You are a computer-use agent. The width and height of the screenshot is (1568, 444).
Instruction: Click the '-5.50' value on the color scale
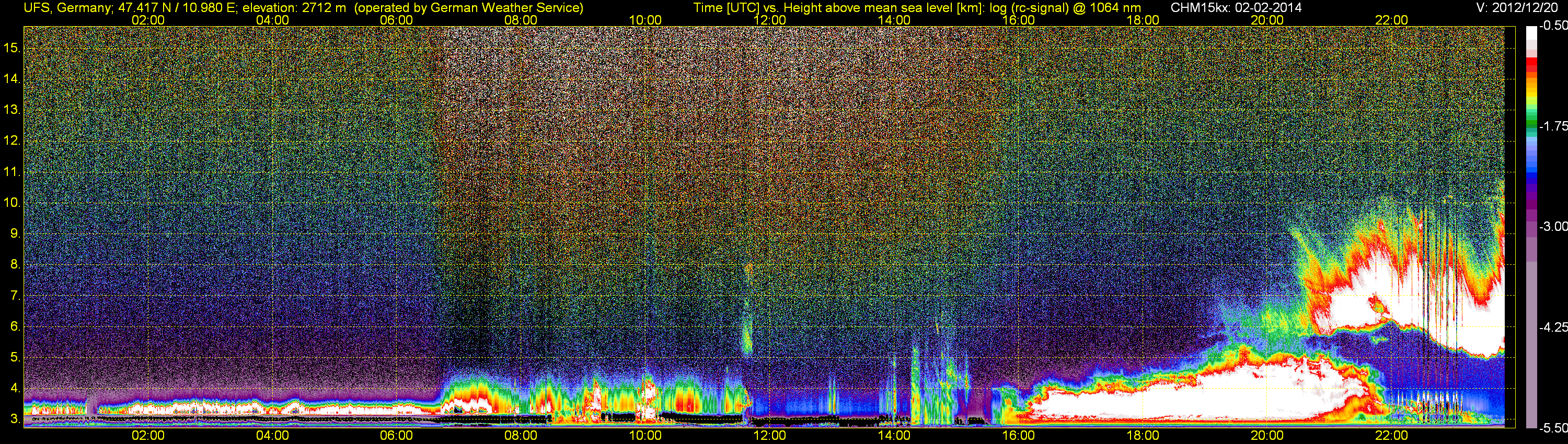1553,428
